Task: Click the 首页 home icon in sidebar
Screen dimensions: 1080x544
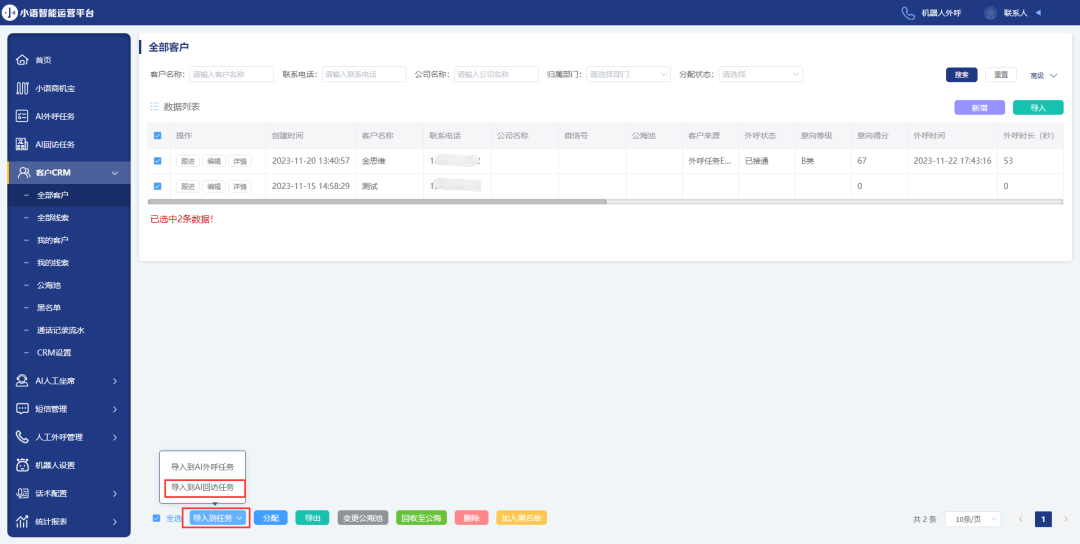Action: click(22, 60)
